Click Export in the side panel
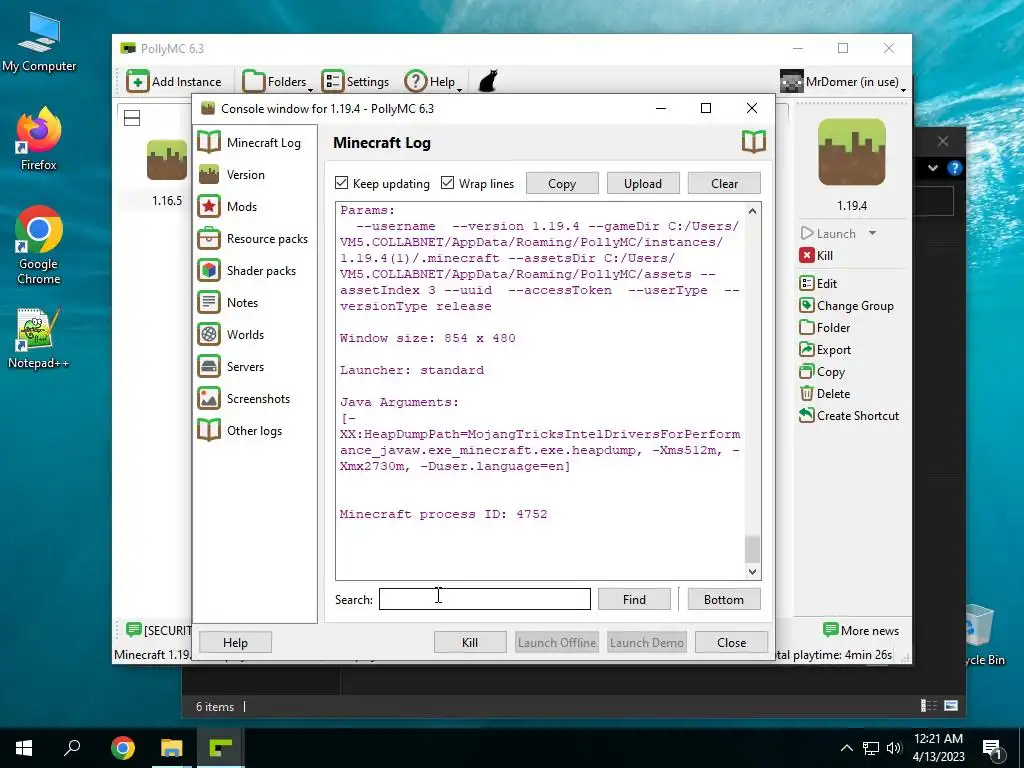Viewport: 1024px width, 768px height. point(825,350)
